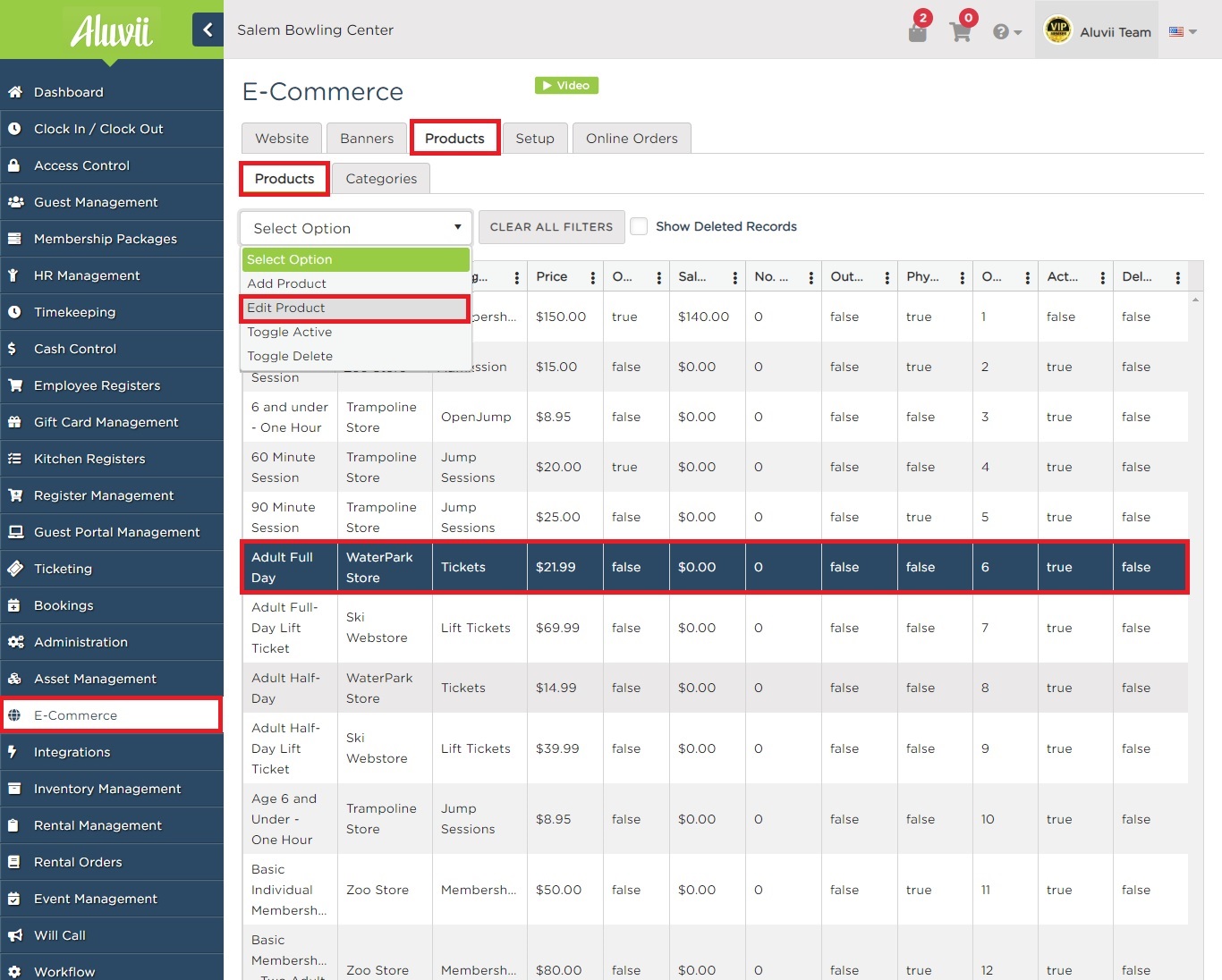Choose Toggle Delete from dropdown list
Viewport: 1222px width, 980px height.
356,356
